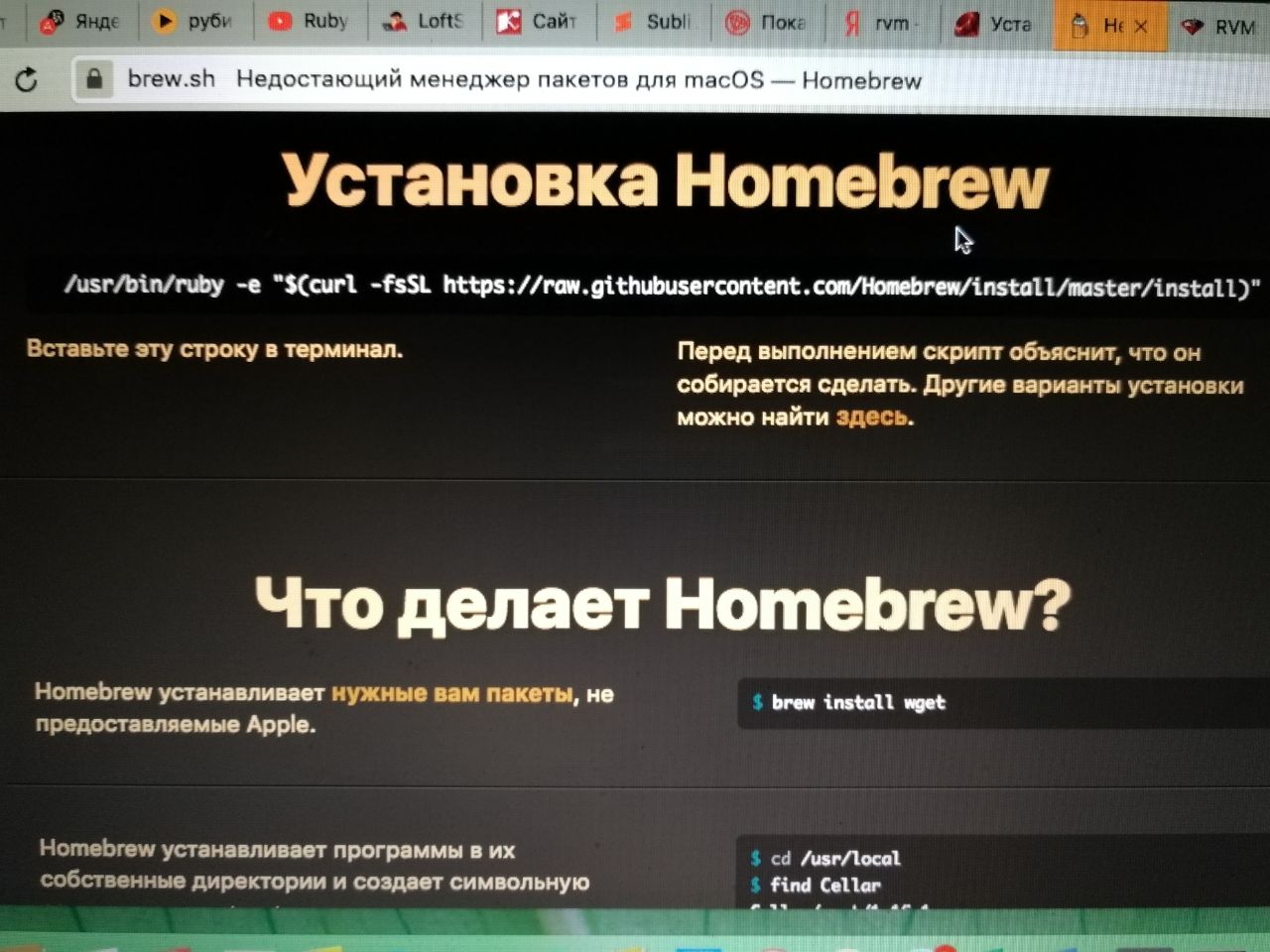Click the red ruby gem favicon on Уста tab
Screen dimensions: 1270x952
click(966, 25)
